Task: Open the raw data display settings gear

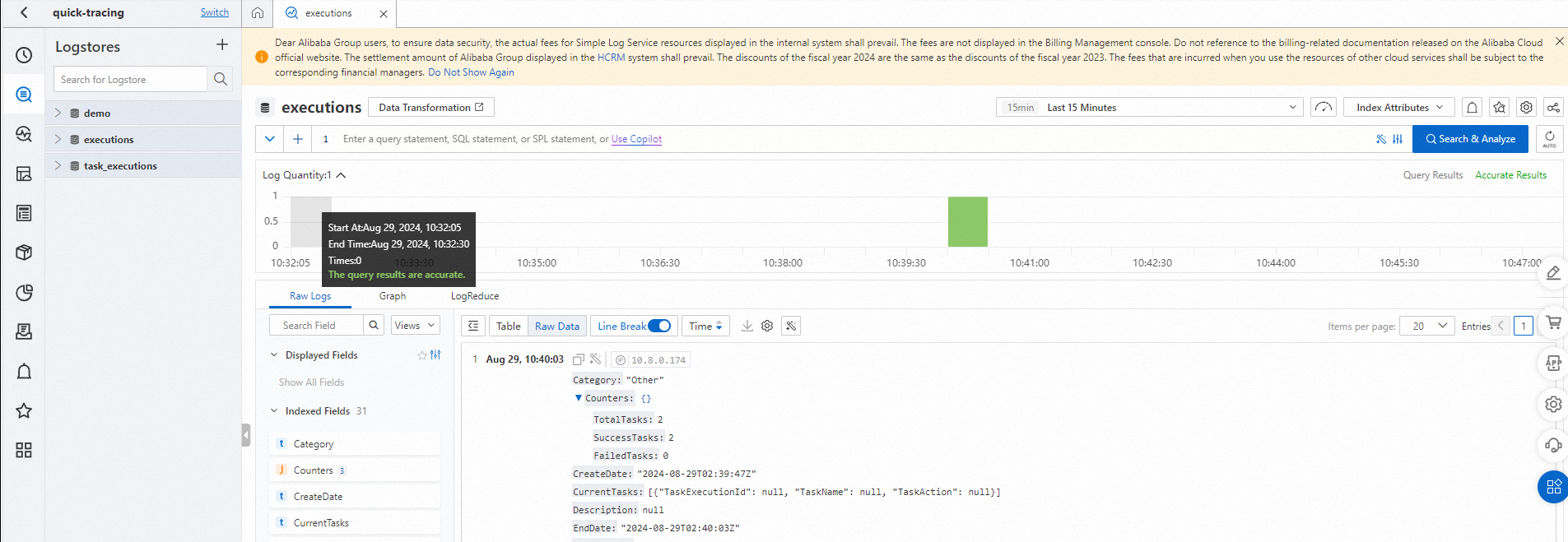Action: 767,326
